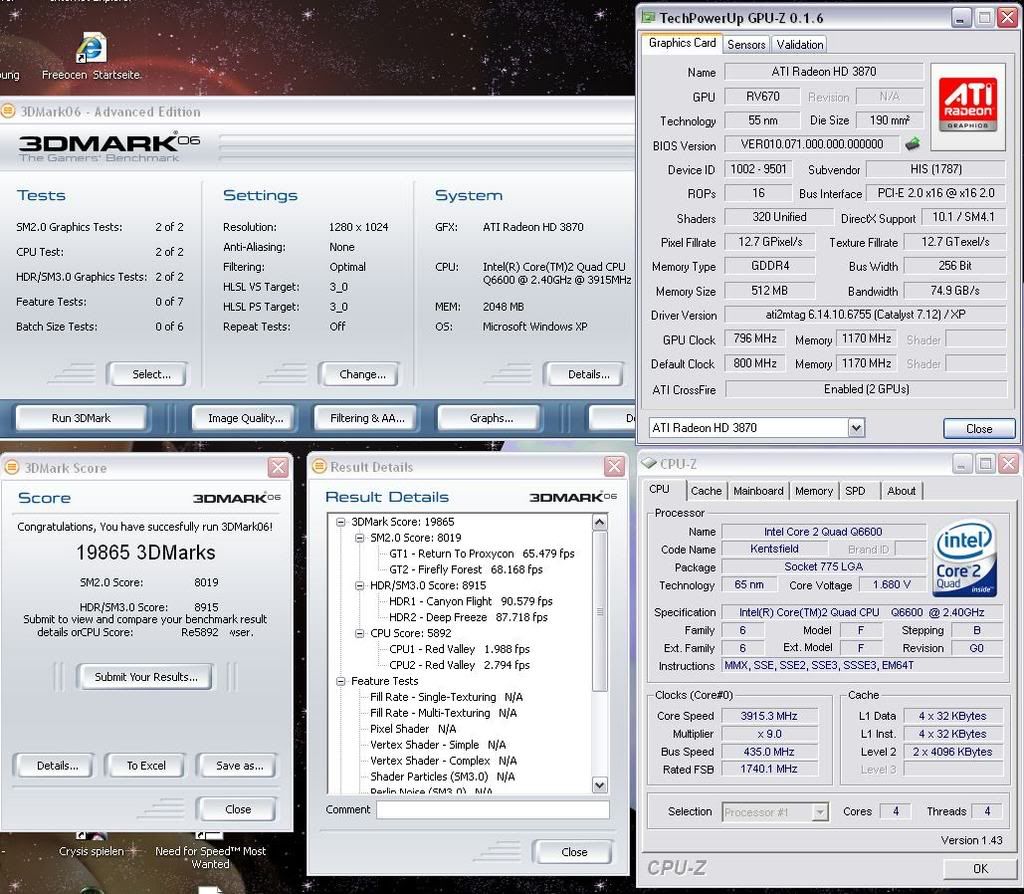Close Result Details using the title X

614,466
